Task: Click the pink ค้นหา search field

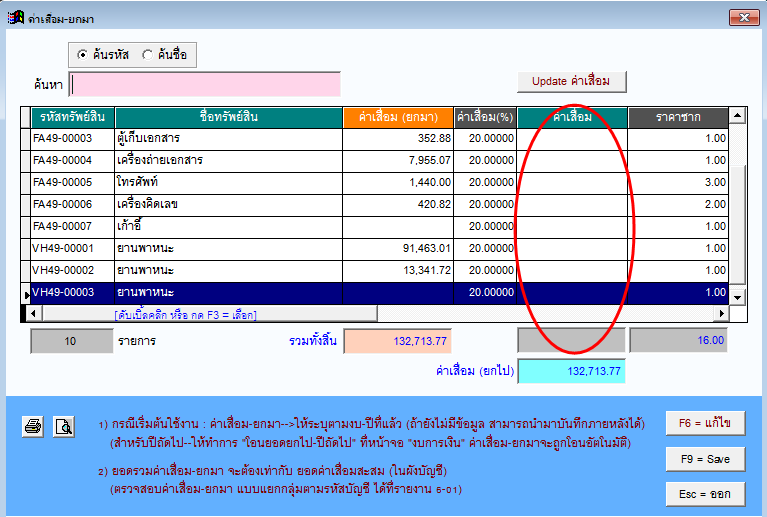Action: tap(204, 85)
